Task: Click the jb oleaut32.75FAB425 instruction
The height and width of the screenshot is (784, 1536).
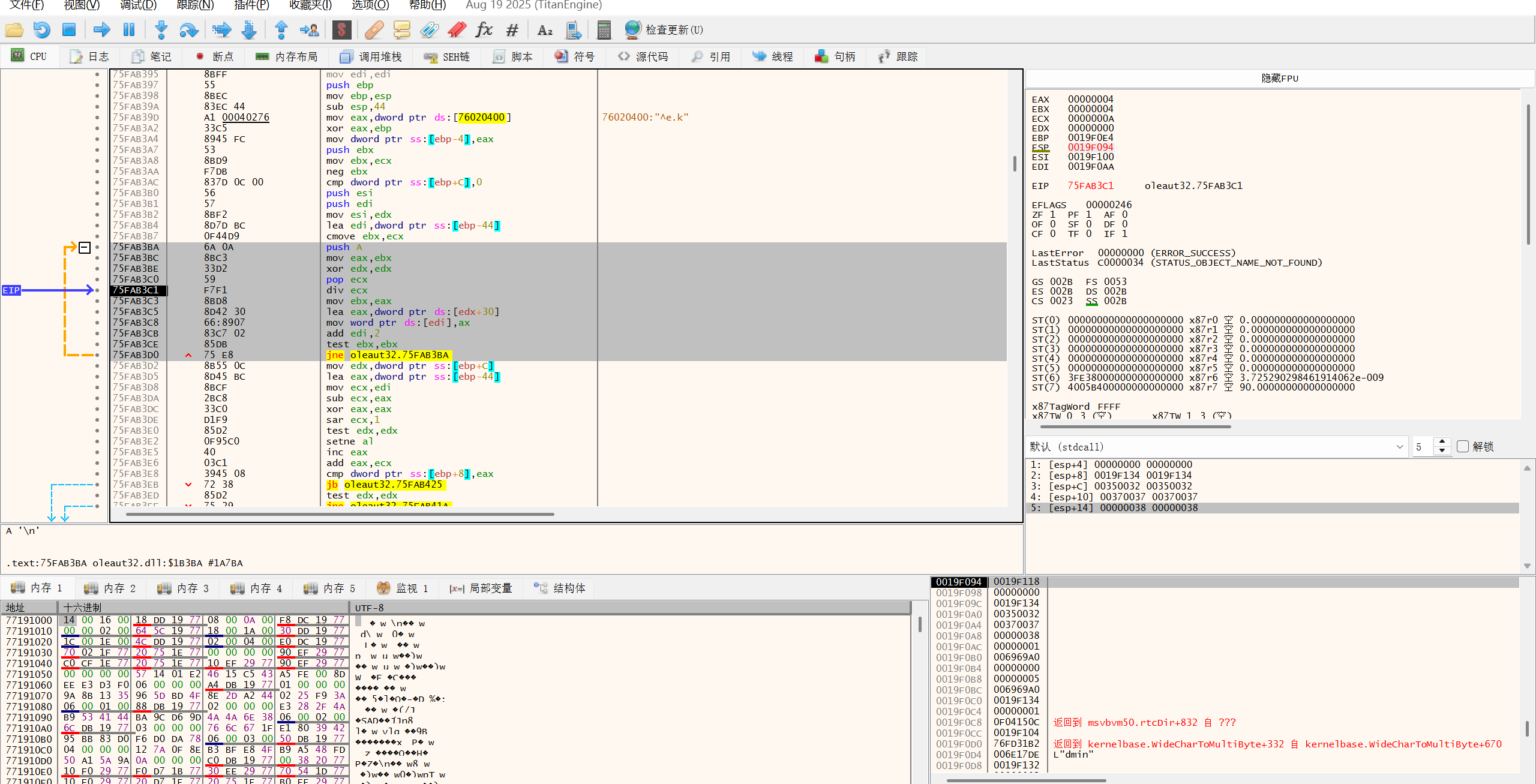Action: point(385,485)
